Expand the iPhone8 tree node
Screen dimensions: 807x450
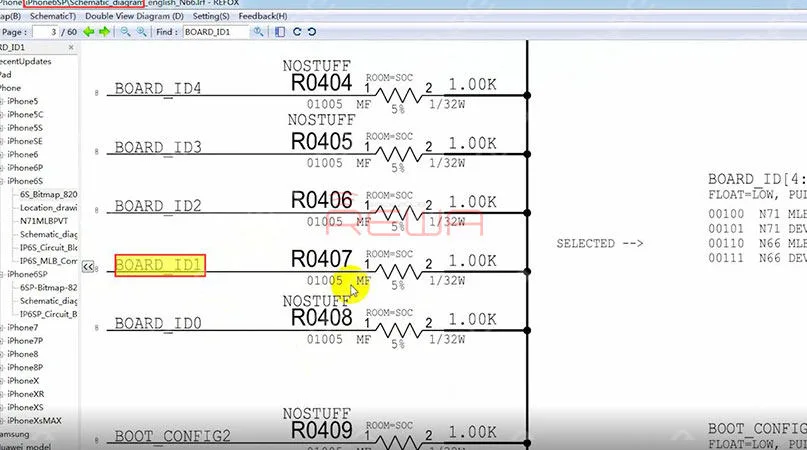click(2, 355)
